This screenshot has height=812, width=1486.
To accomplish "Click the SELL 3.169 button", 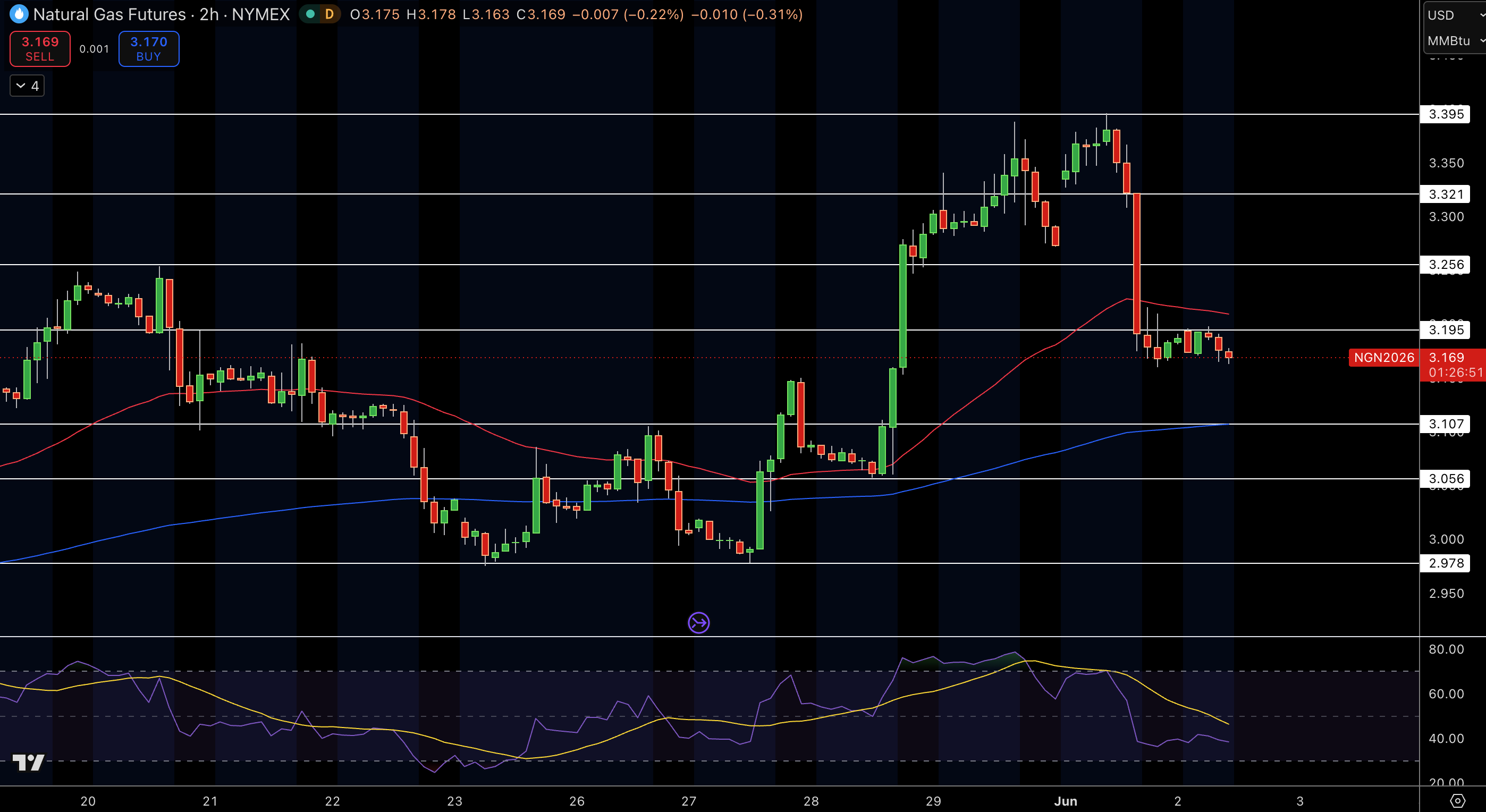I will 40,49.
